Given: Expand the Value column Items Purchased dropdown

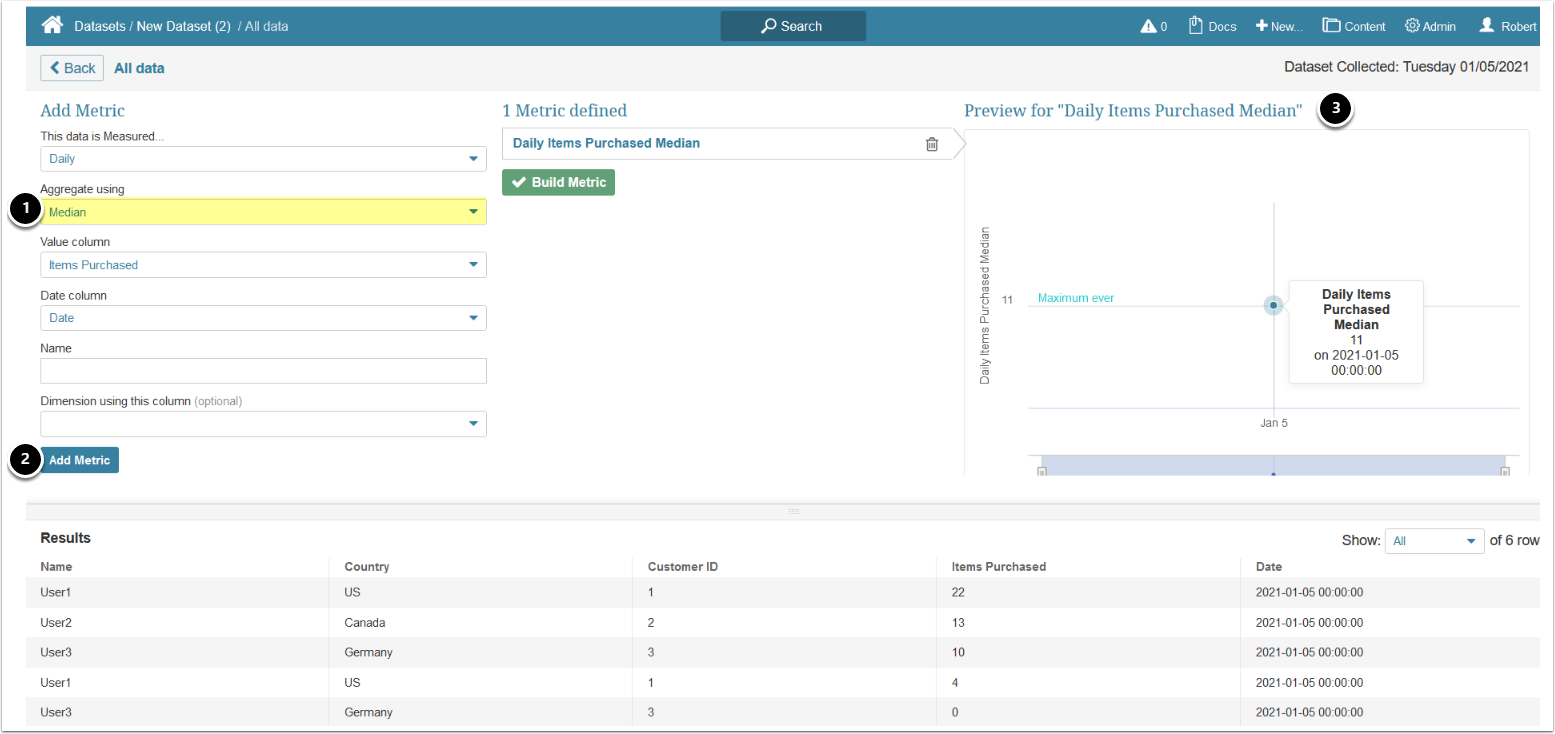Looking at the screenshot, I should [x=263, y=265].
